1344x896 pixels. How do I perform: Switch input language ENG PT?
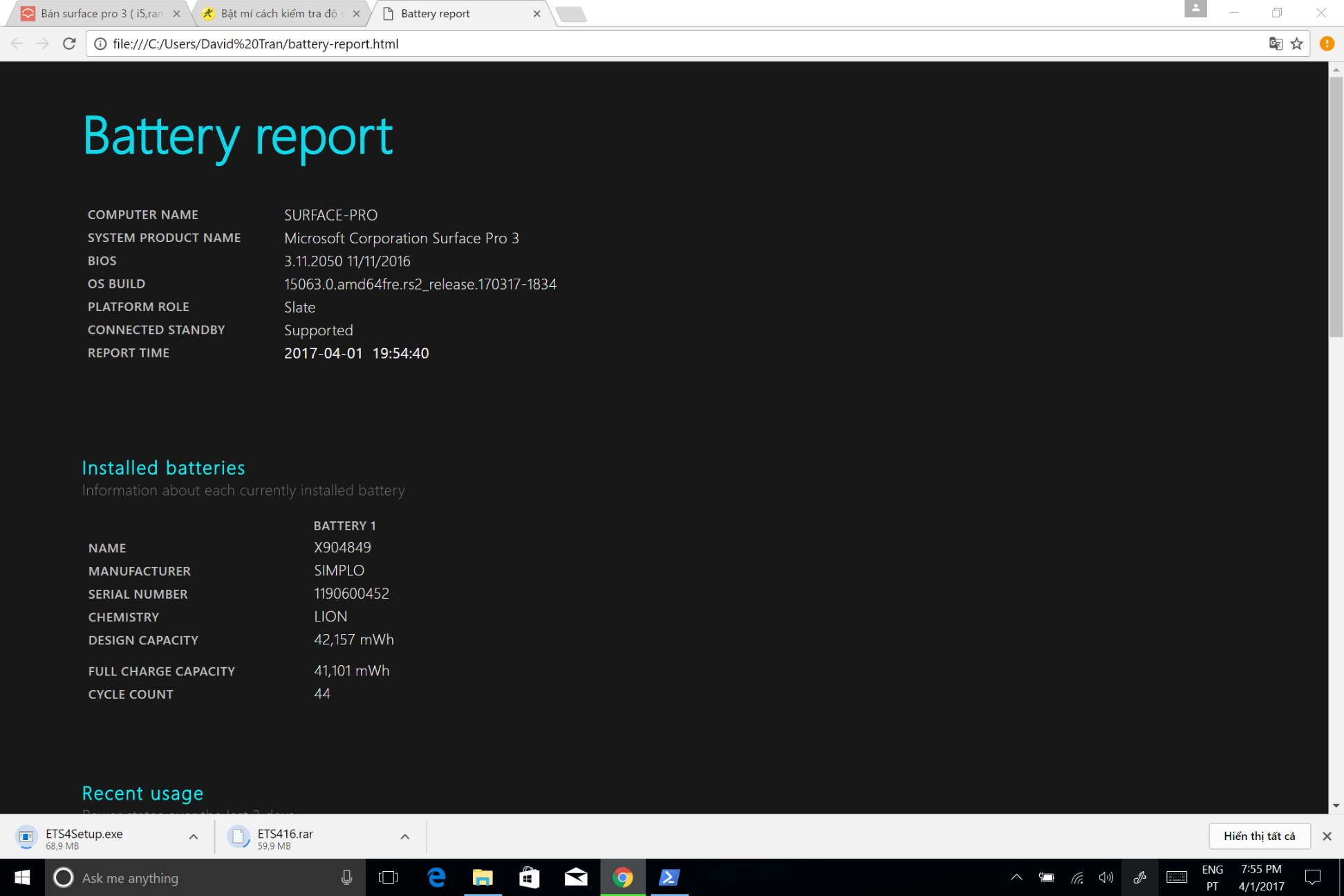click(x=1213, y=877)
